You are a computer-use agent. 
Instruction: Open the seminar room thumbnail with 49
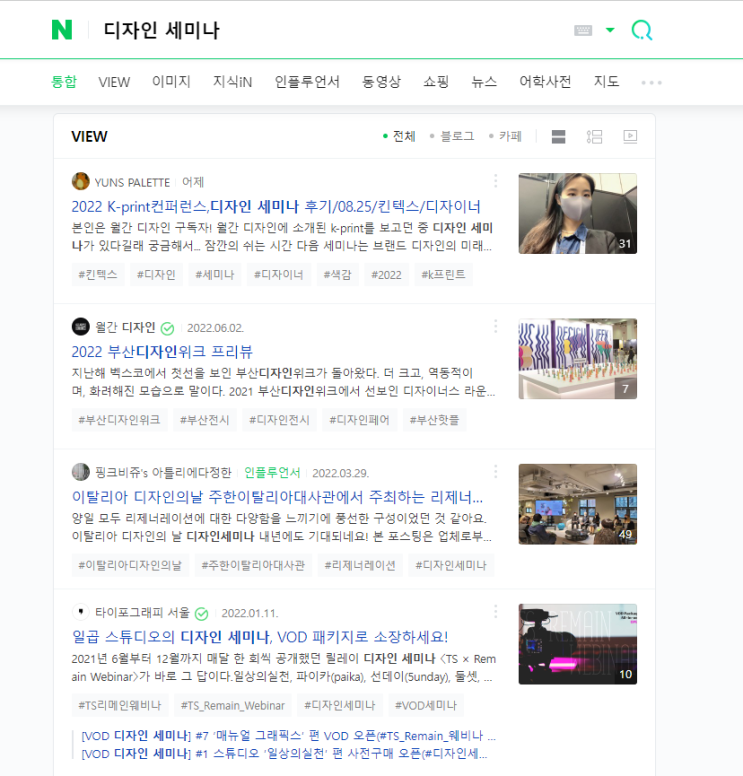click(578, 504)
